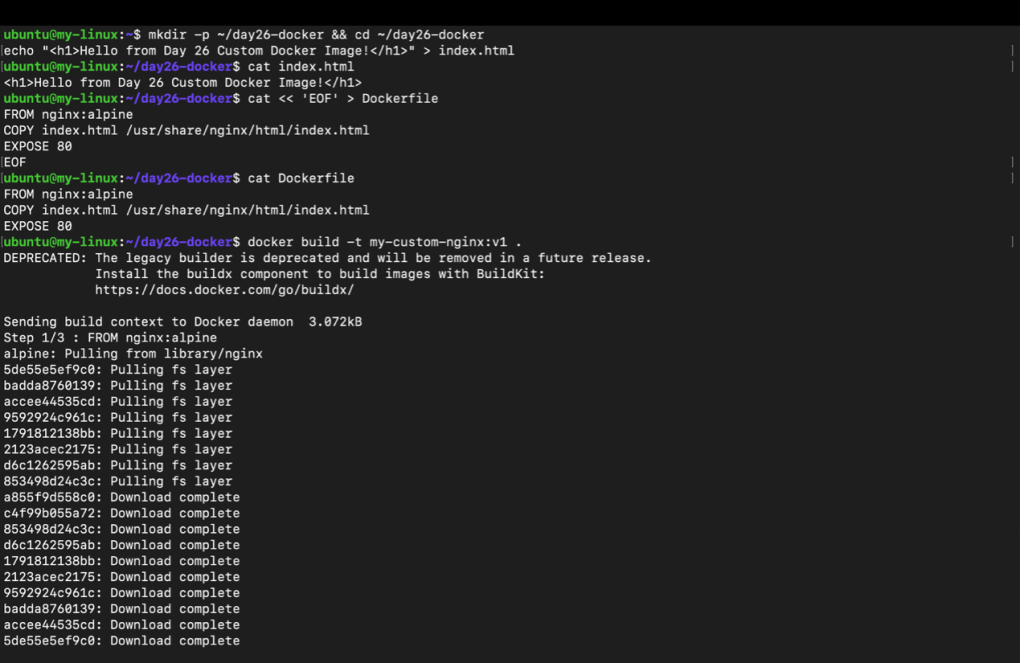The height and width of the screenshot is (663, 1024).
Task: Click "1791812138bb: Download complete" line
Action: click(x=122, y=561)
